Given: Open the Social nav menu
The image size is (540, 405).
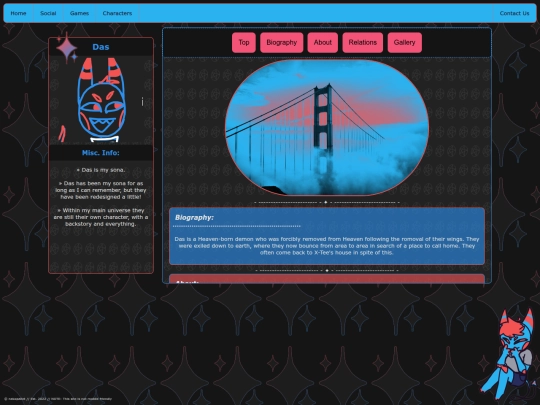Looking at the screenshot, I should pos(48,13).
